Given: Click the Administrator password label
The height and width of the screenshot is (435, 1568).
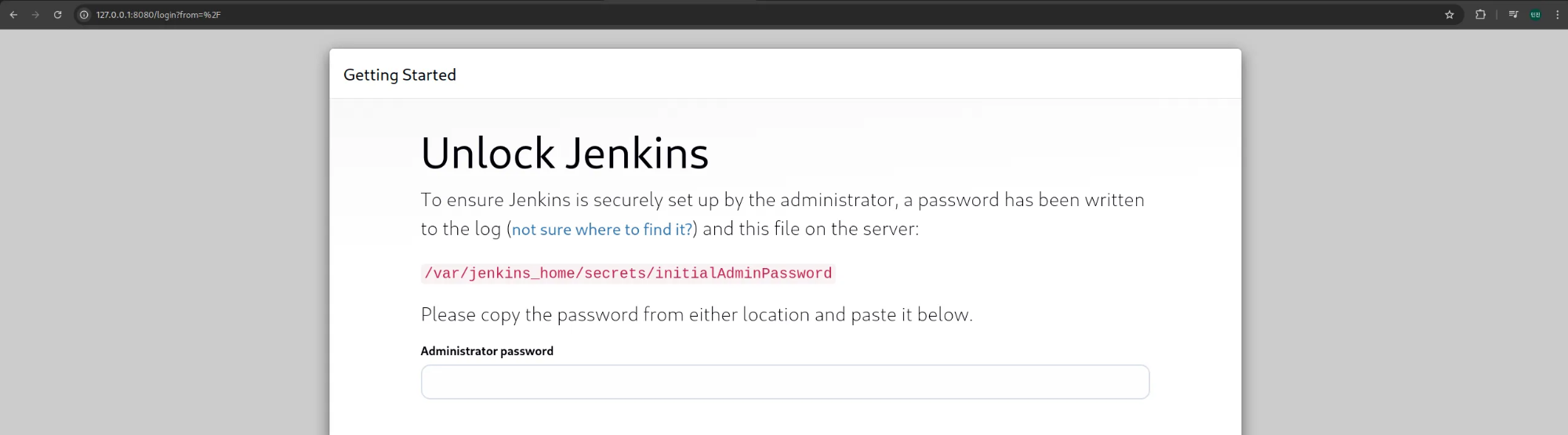Looking at the screenshot, I should [487, 351].
